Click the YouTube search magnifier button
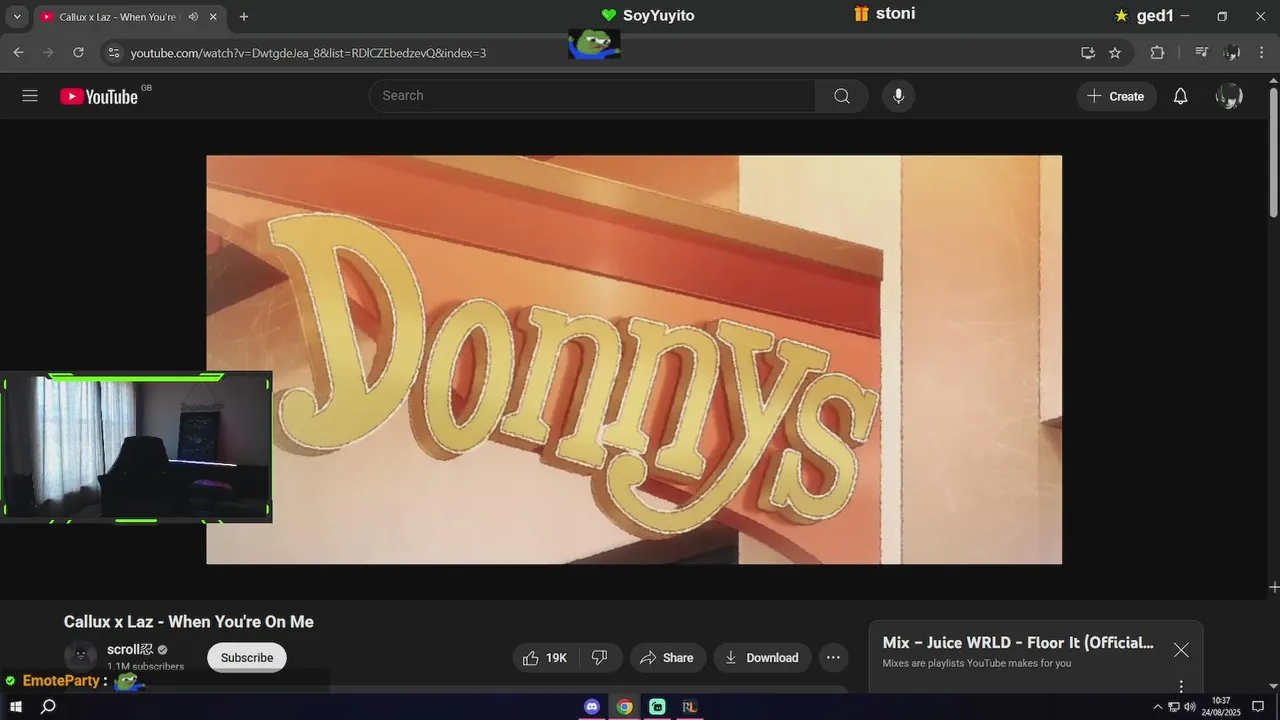Screen dimensions: 1280x720 pyautogui.click(x=842, y=96)
